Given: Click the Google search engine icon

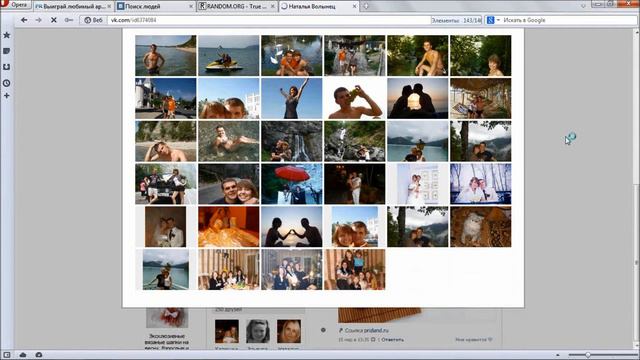Looking at the screenshot, I should coord(491,20).
